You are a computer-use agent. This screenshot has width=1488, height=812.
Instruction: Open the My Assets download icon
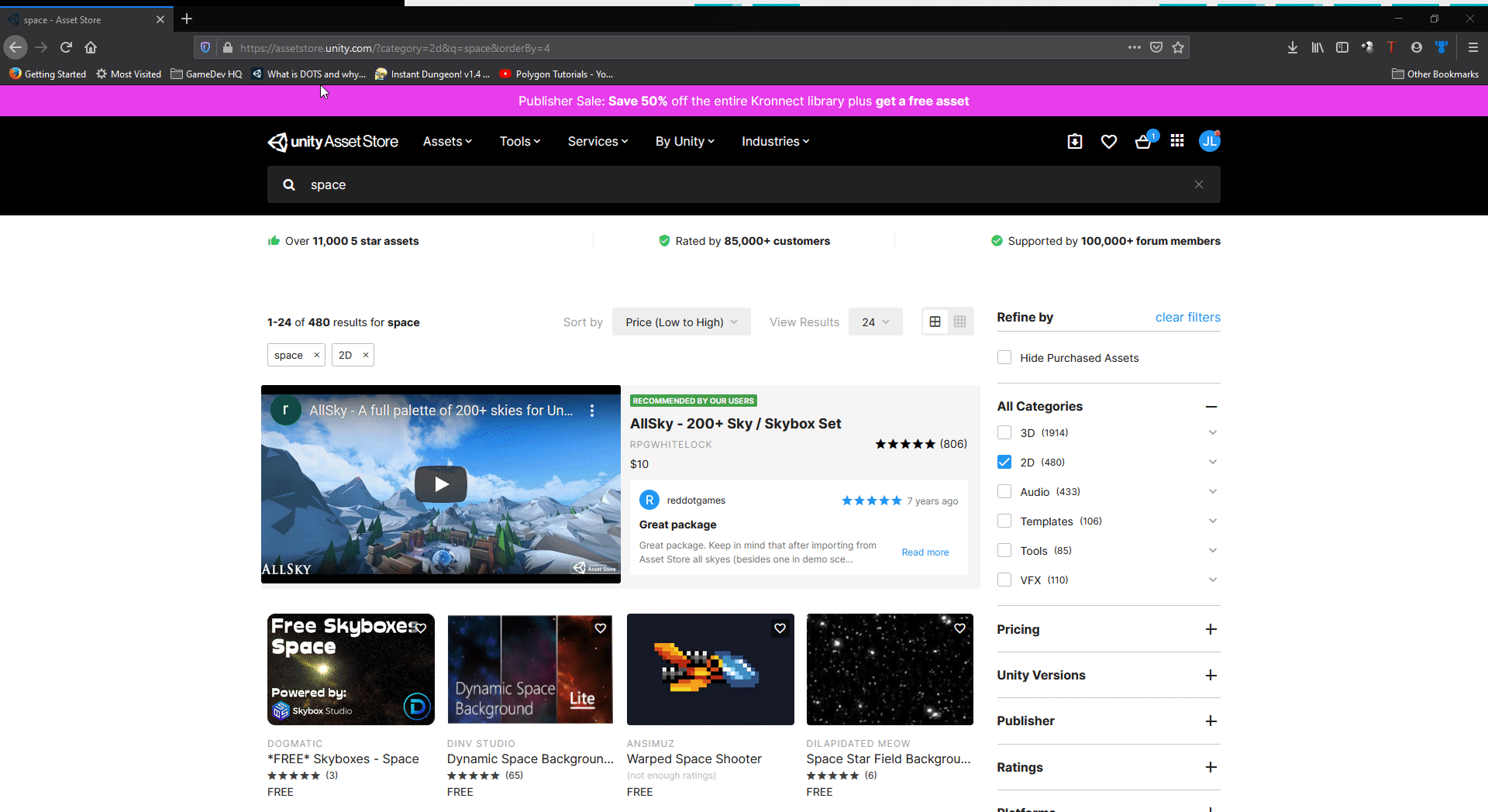pyautogui.click(x=1075, y=141)
